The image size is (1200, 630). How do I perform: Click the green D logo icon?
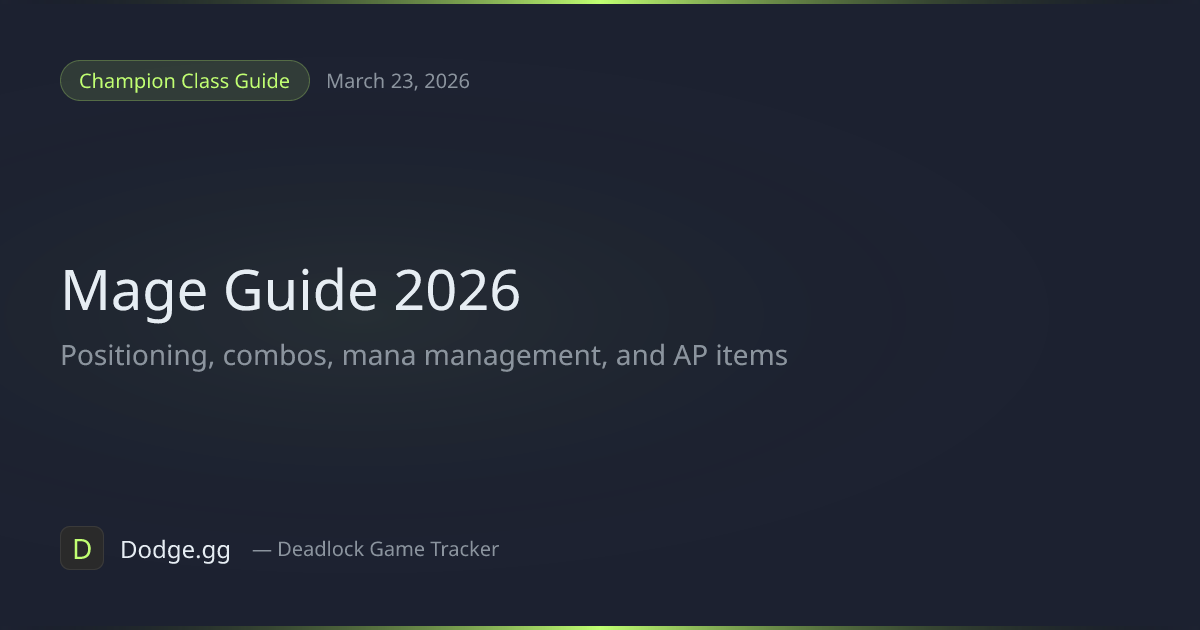pyautogui.click(x=82, y=548)
